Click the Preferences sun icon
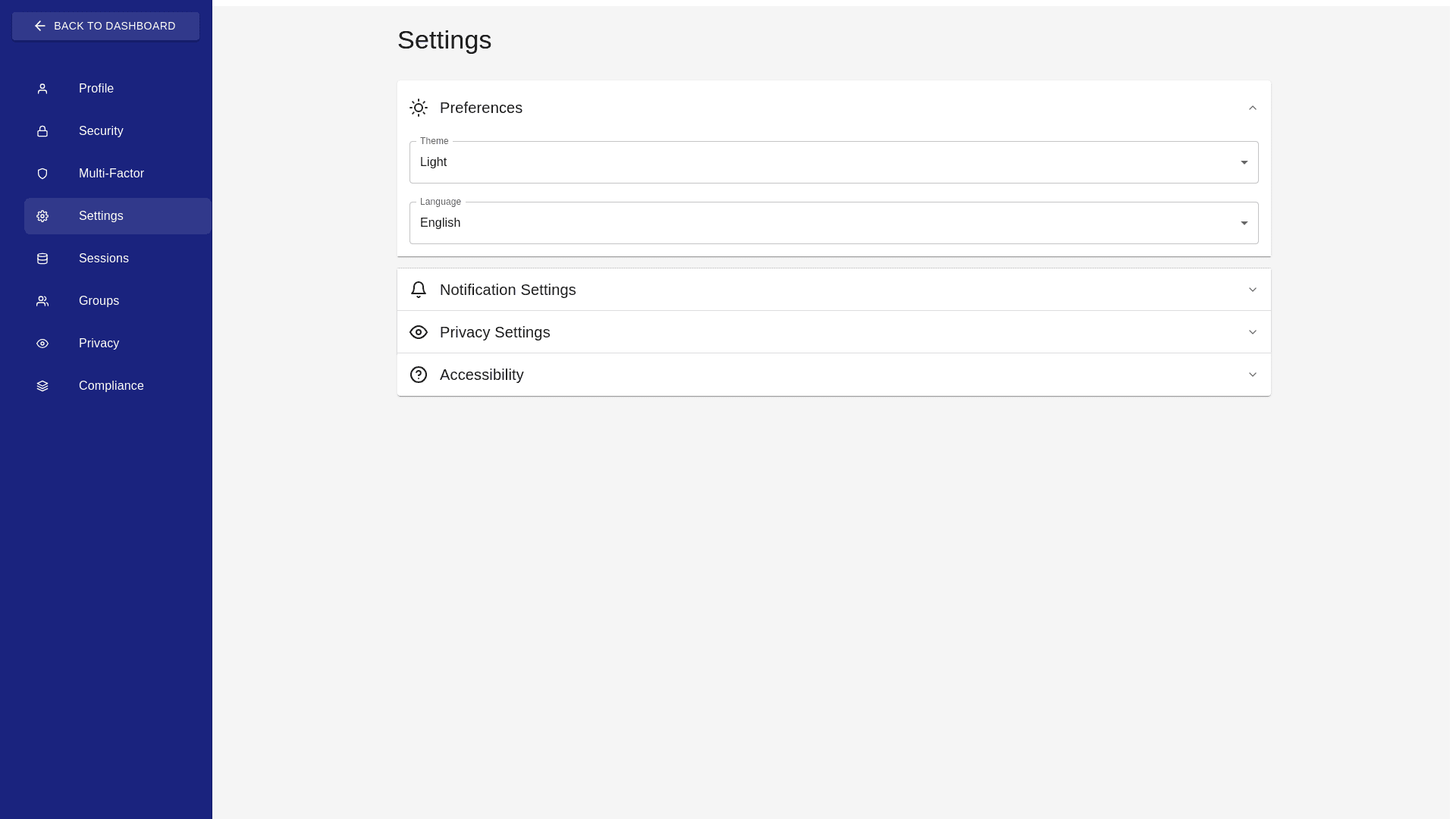1456x819 pixels. [419, 108]
